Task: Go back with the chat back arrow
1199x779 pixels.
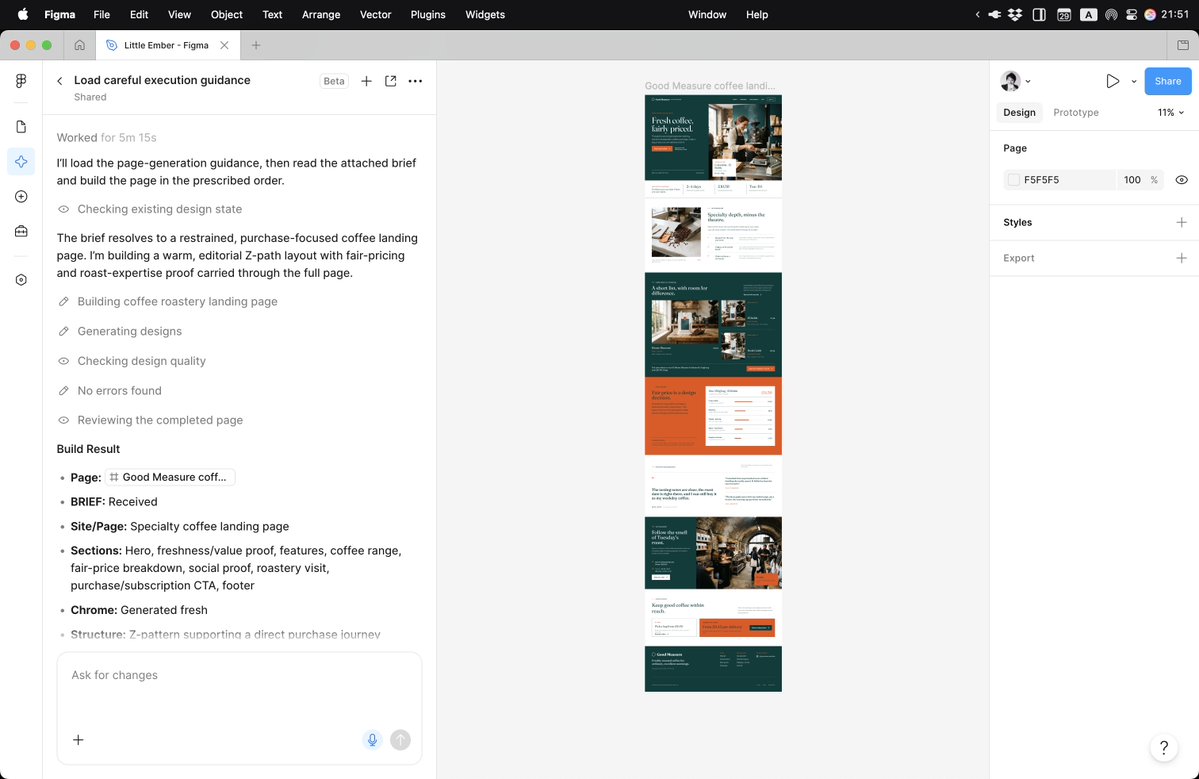Action: pyautogui.click(x=60, y=81)
